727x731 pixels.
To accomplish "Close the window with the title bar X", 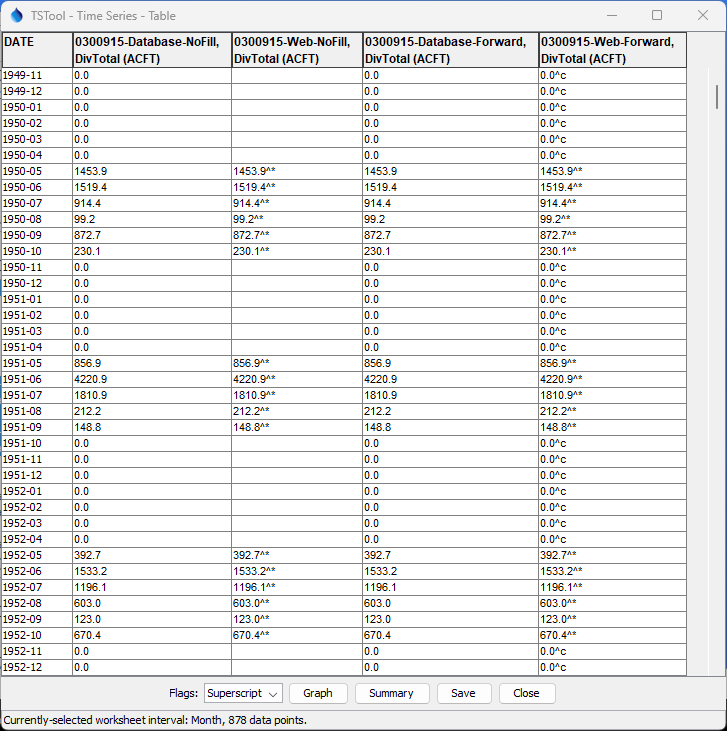I will click(703, 15).
